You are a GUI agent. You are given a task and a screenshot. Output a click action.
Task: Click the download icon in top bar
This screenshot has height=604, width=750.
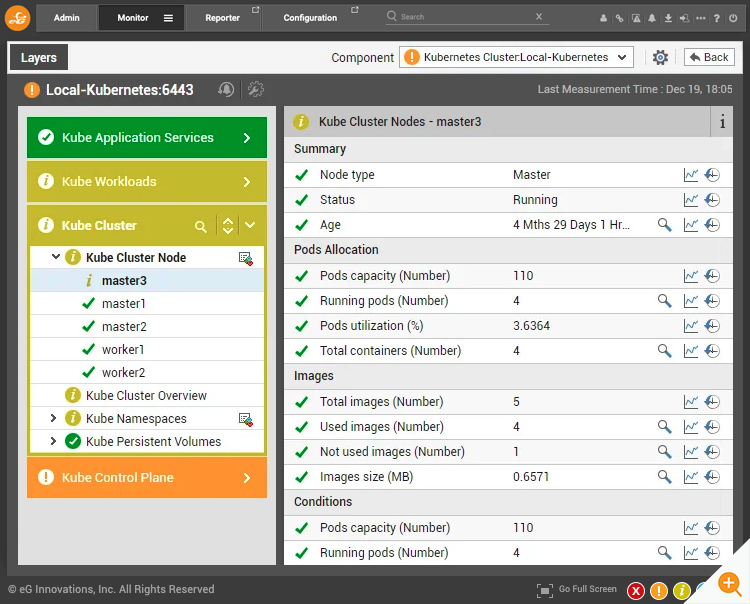click(x=668, y=18)
